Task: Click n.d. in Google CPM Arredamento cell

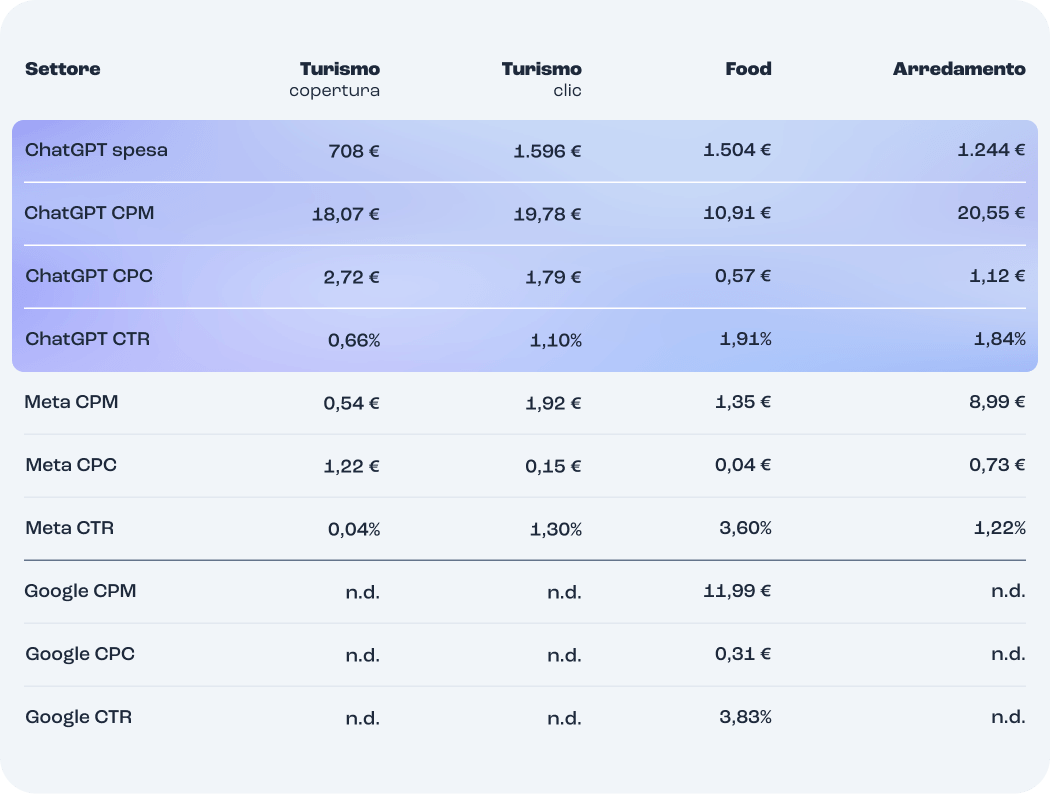Action: coord(1008,591)
